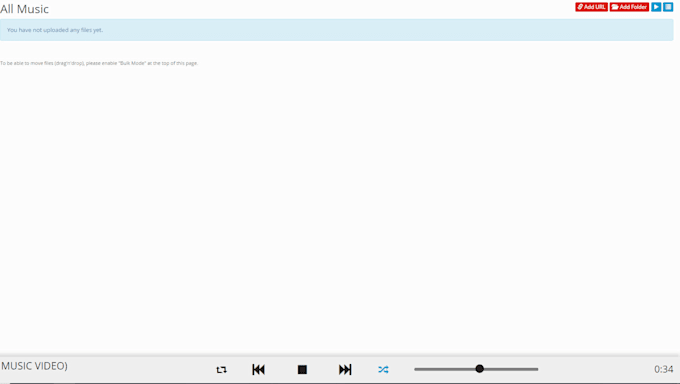Click the 'You have not uploaded any files yet.' notice
This screenshot has width=680, height=384.
click(x=337, y=30)
